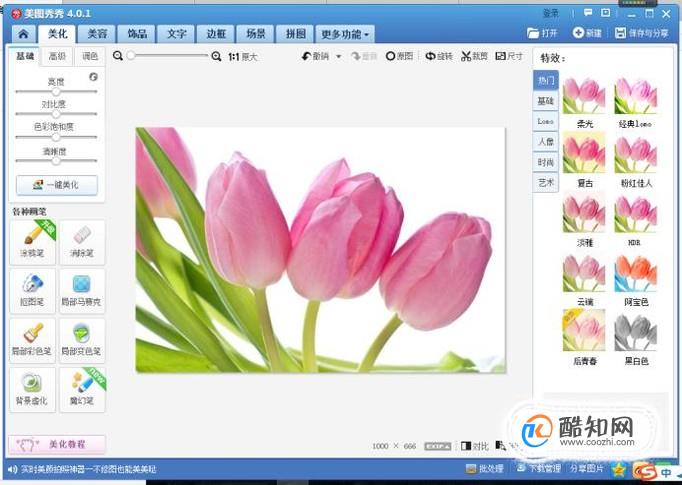This screenshot has height=485, width=682.
Task: Choose the 局部变色笔 recolor tool
Action: point(82,341)
